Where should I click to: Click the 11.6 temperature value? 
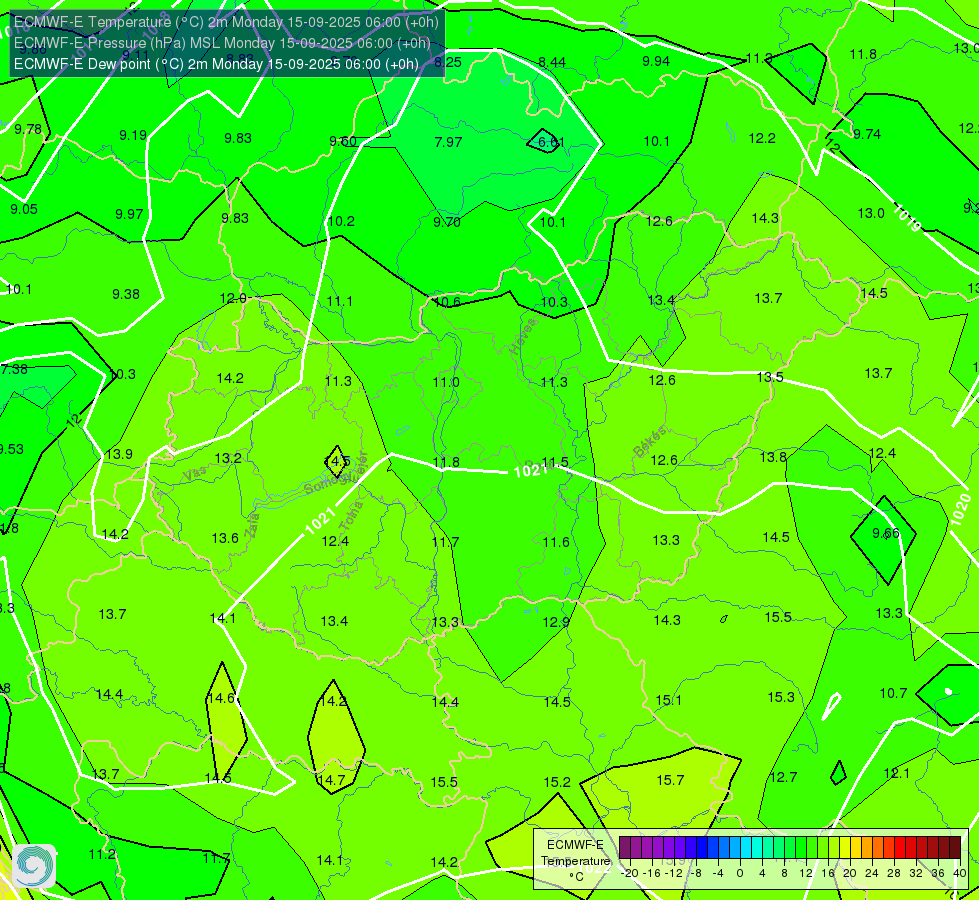click(556, 542)
